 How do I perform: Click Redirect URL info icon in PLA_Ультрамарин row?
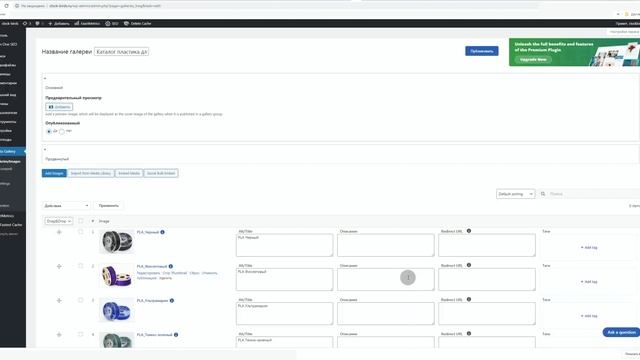click(469, 299)
